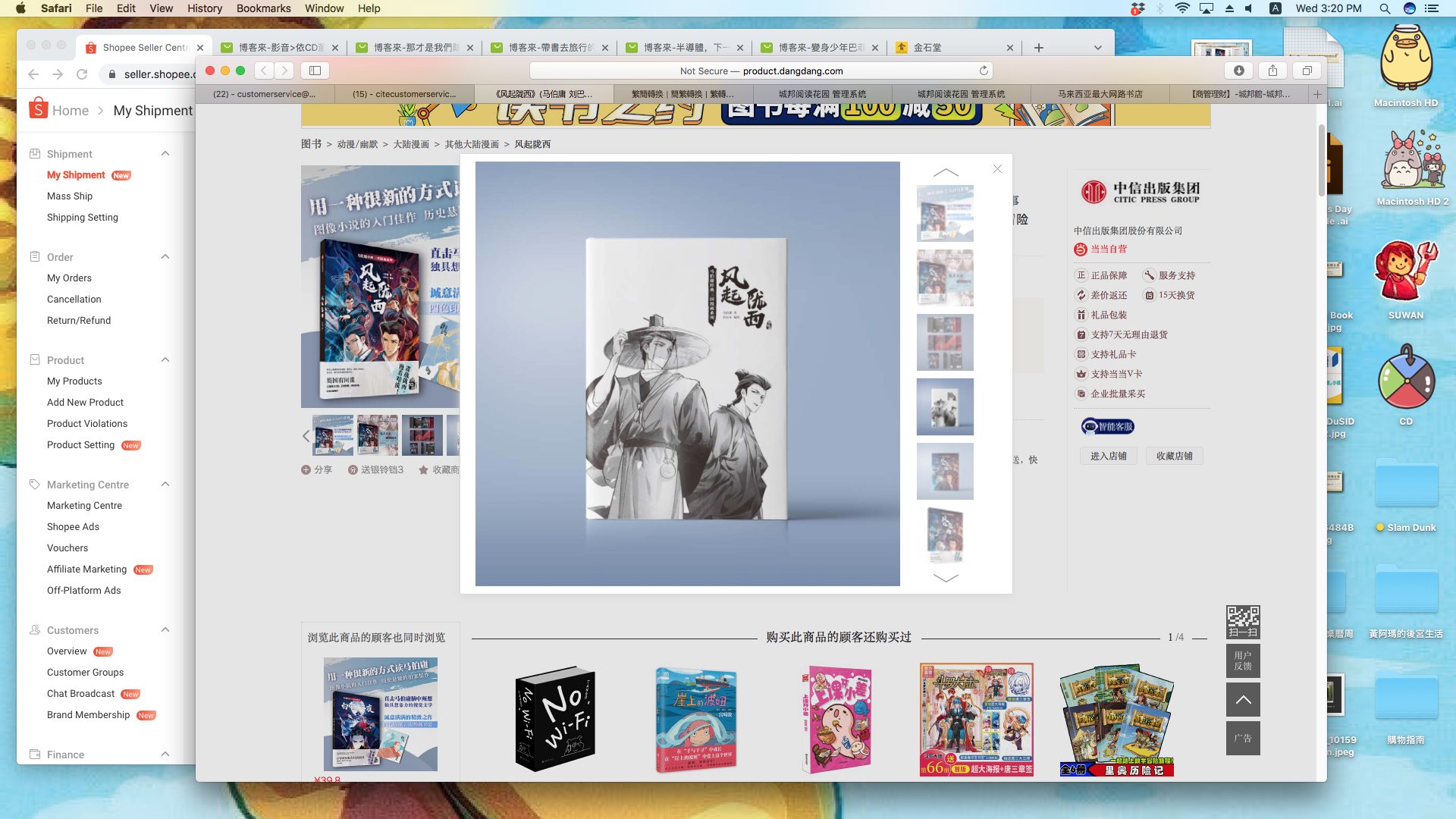Select the third thumbnail in popup gallery
The width and height of the screenshot is (1456, 819).
pyautogui.click(x=945, y=342)
